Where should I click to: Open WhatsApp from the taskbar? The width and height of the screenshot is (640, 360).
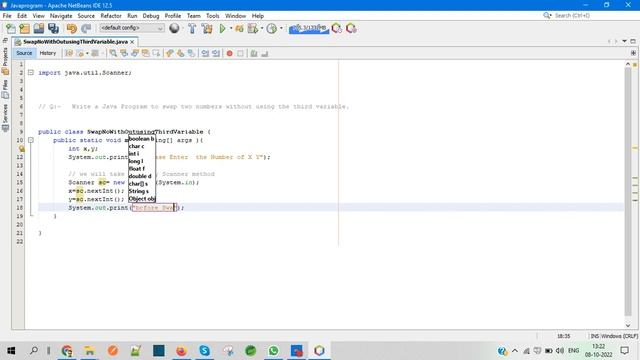click(x=273, y=351)
